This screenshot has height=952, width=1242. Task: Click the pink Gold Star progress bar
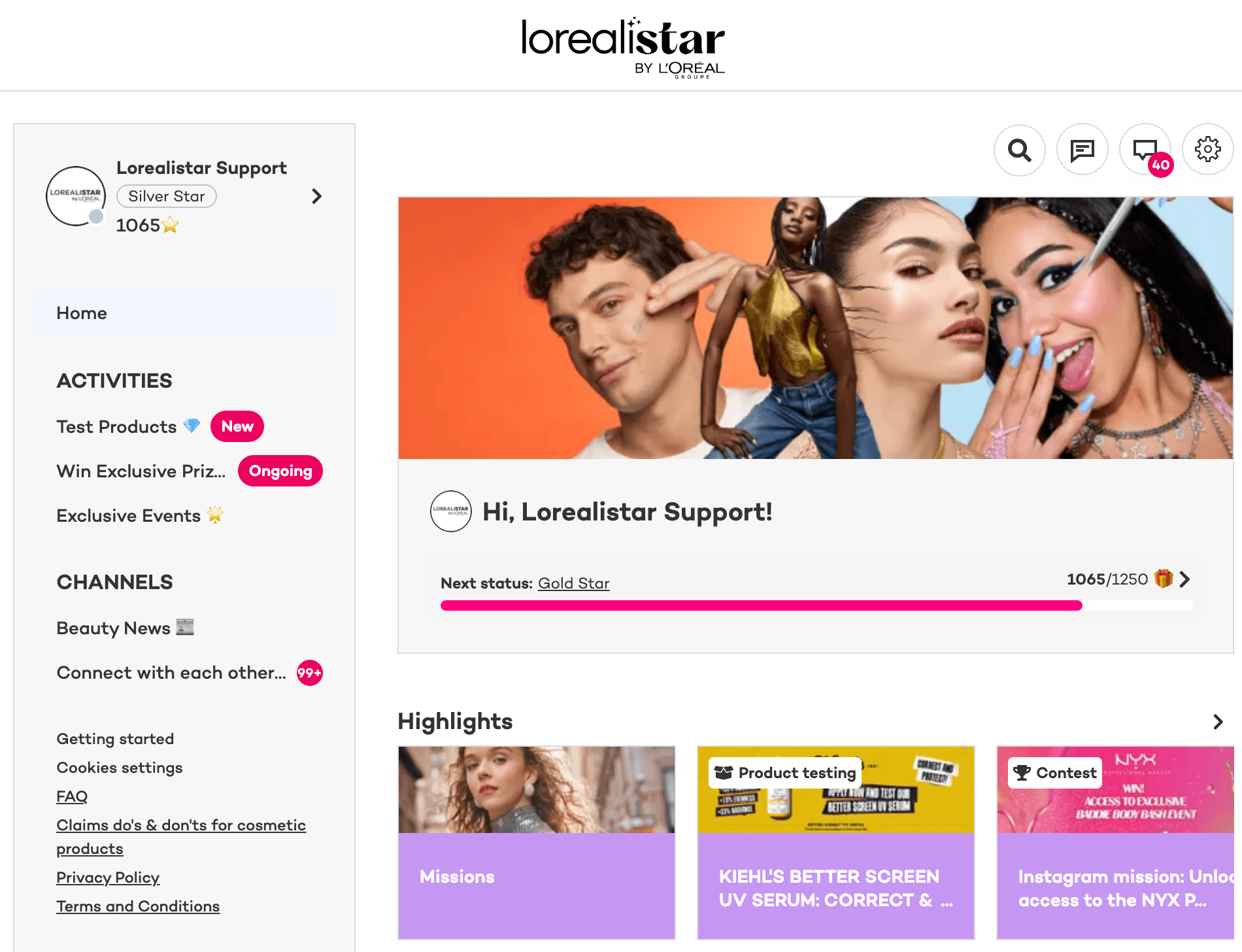(816, 605)
